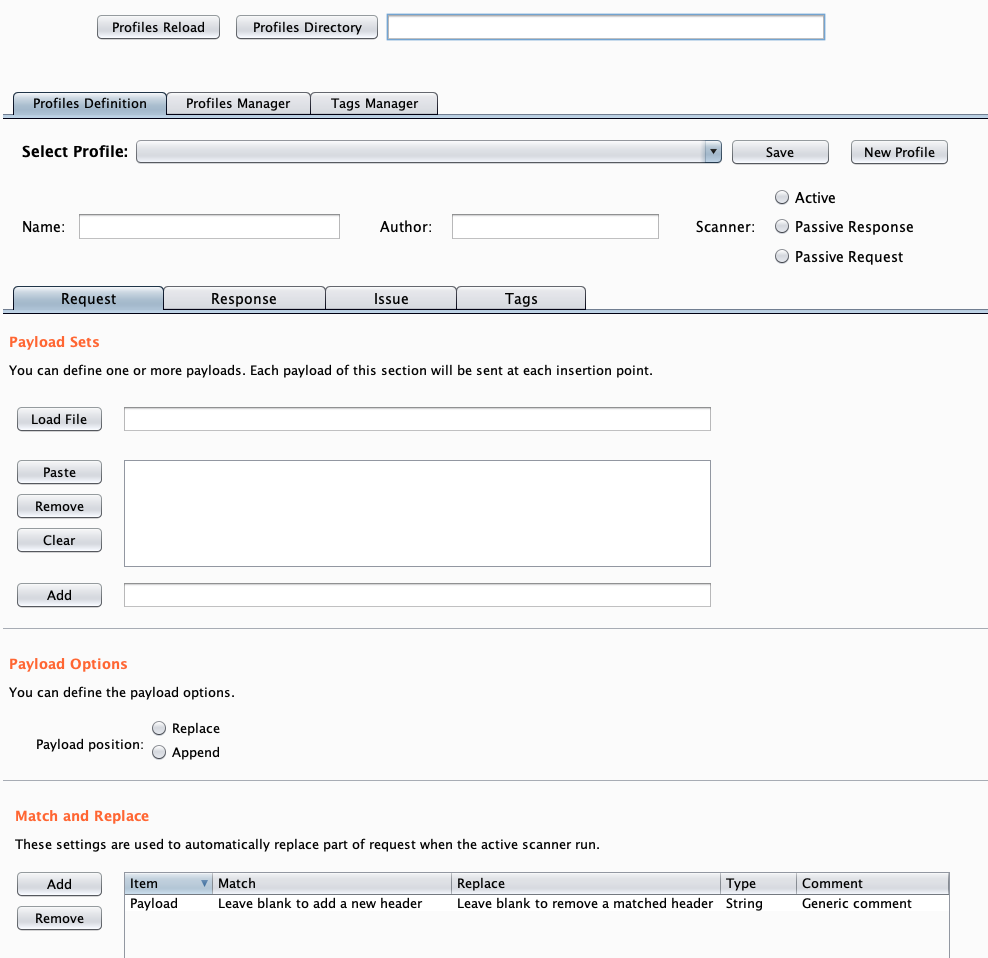Open the Tags Manager tab
The image size is (988, 958).
click(374, 103)
